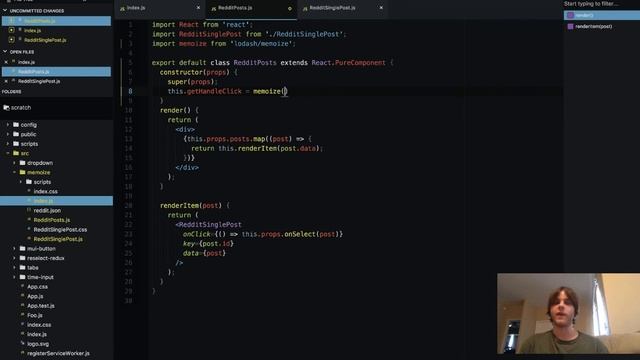Close index.js in Open Files list

(6, 62)
